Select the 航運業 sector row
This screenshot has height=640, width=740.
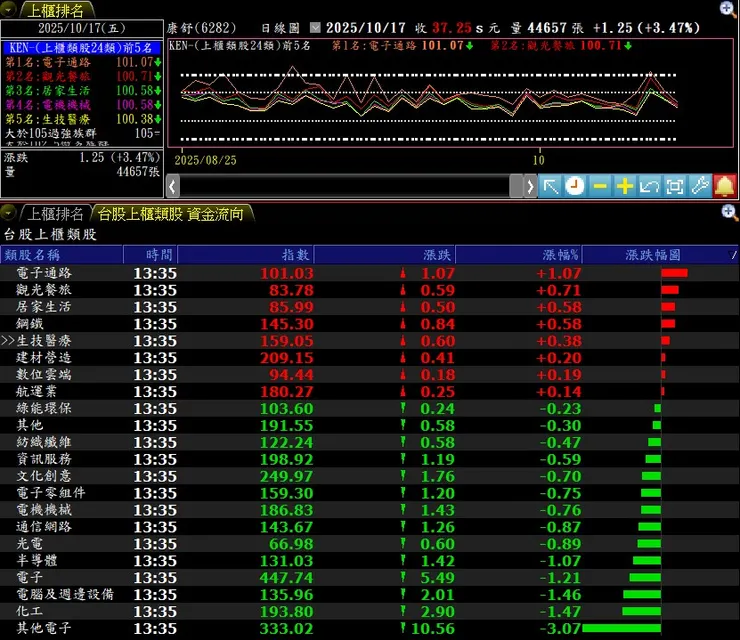pos(370,392)
